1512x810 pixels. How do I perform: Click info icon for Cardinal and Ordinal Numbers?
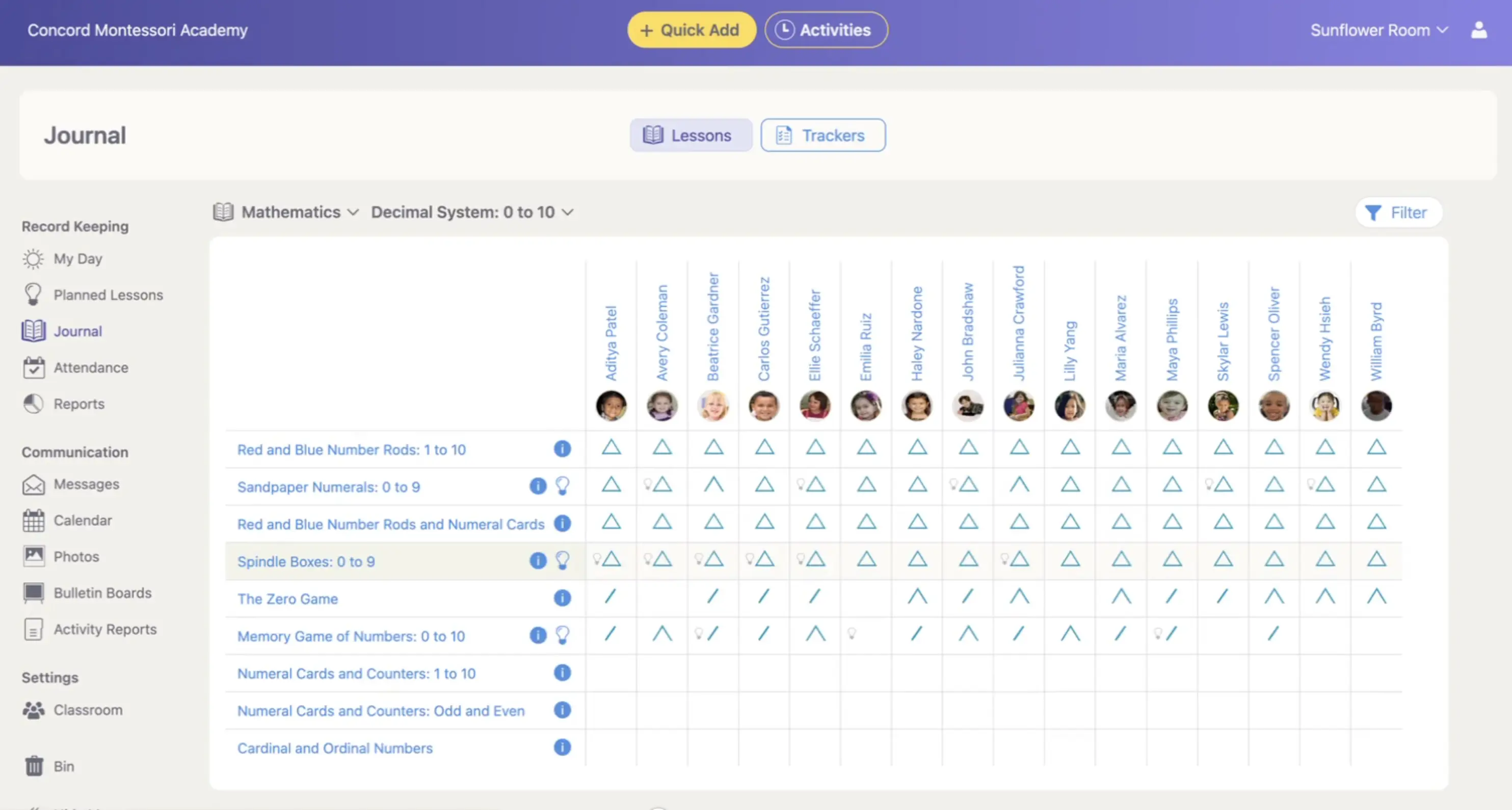tap(562, 747)
